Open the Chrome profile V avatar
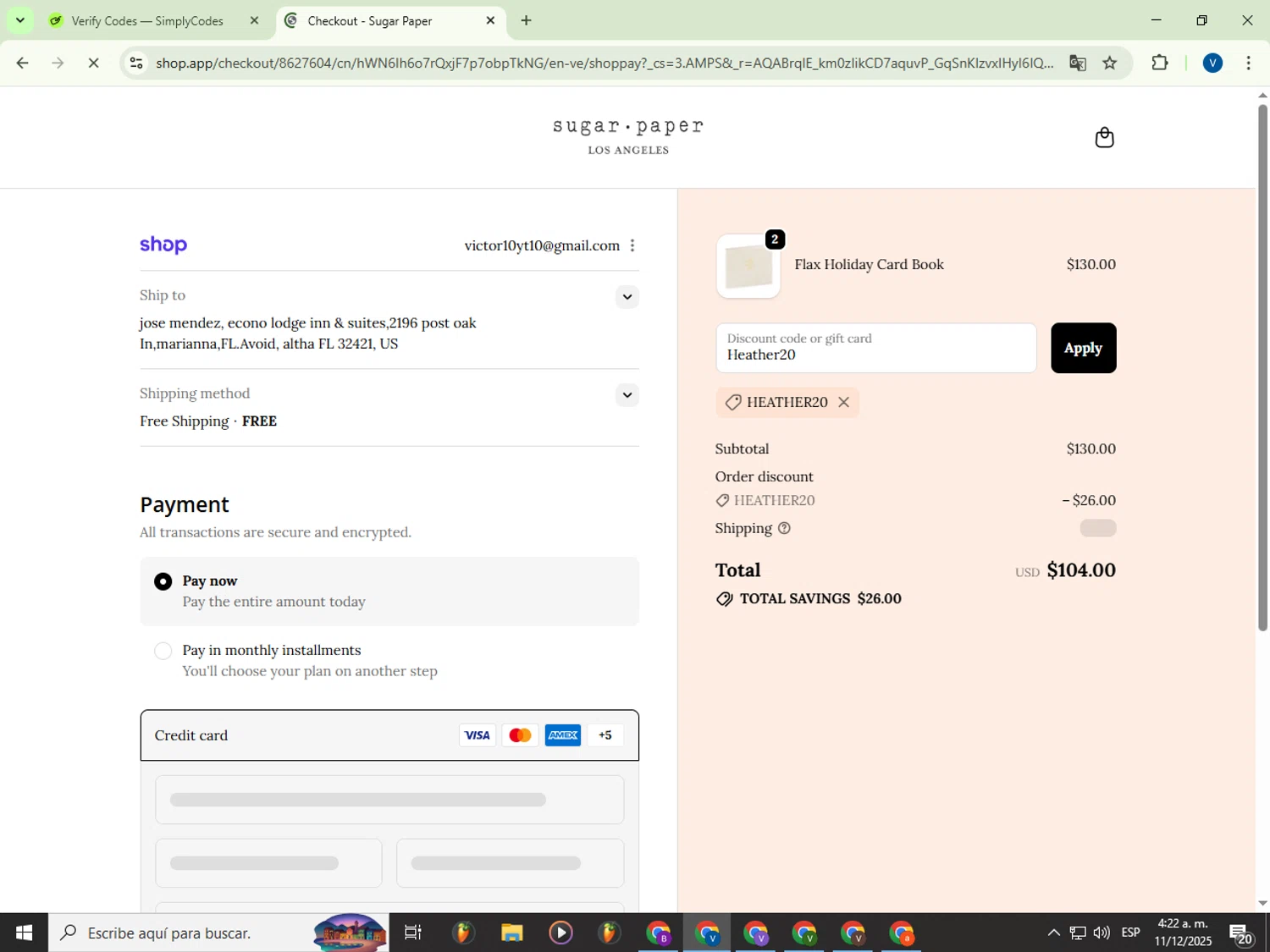This screenshot has height=952, width=1270. [x=1212, y=63]
